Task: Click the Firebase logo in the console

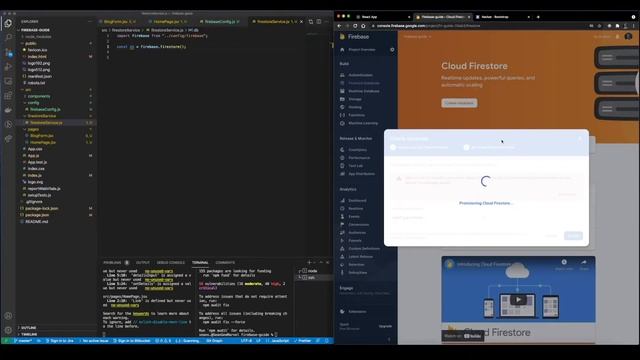Action: tap(354, 37)
